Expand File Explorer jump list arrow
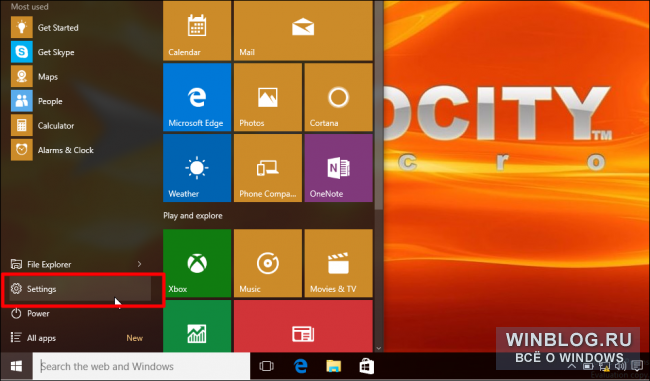650x381 pixels. point(139,264)
